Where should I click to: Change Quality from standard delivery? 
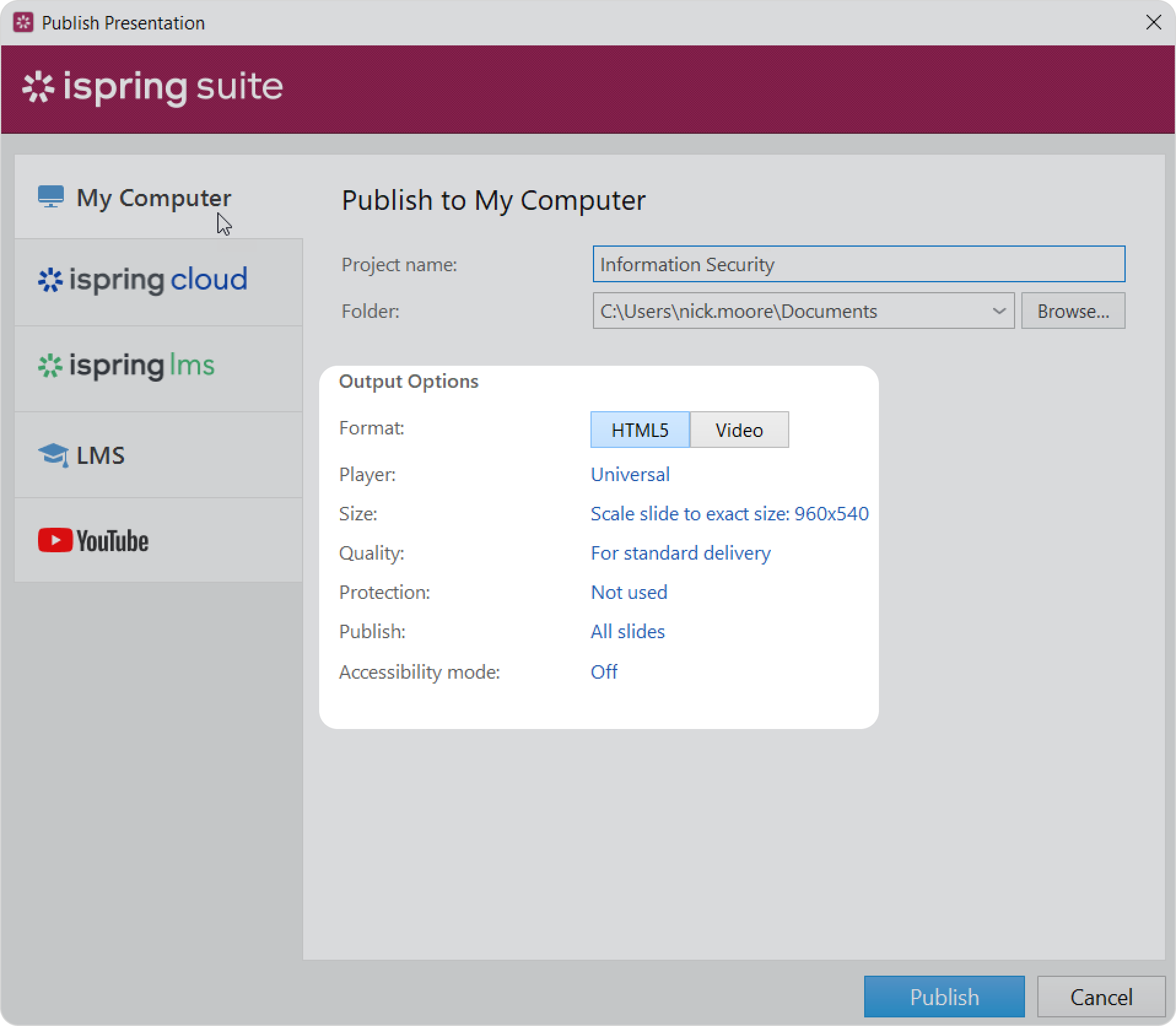coord(680,553)
